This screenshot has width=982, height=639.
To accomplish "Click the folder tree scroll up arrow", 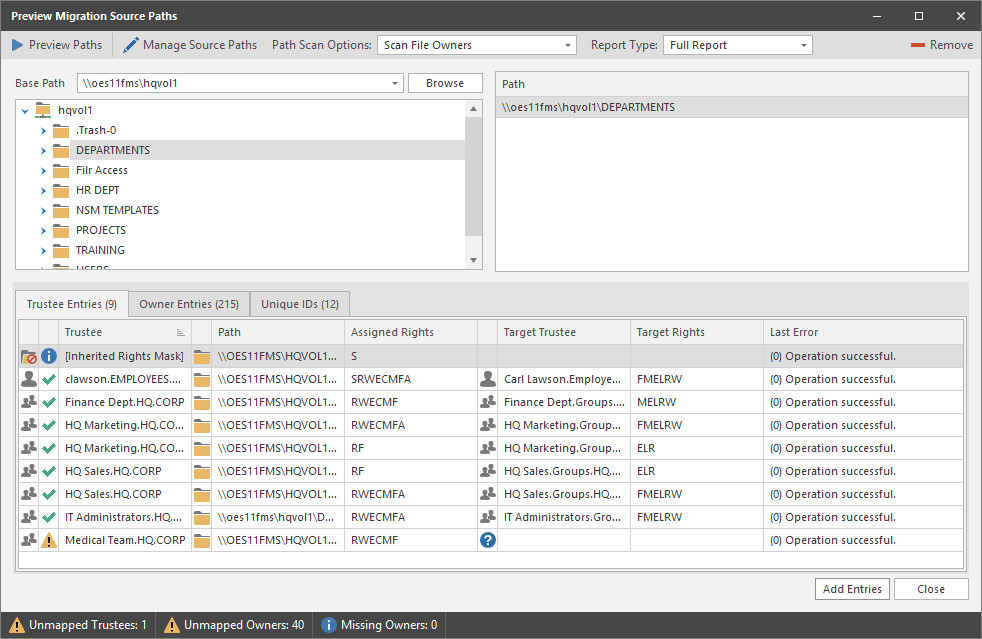I will (473, 109).
